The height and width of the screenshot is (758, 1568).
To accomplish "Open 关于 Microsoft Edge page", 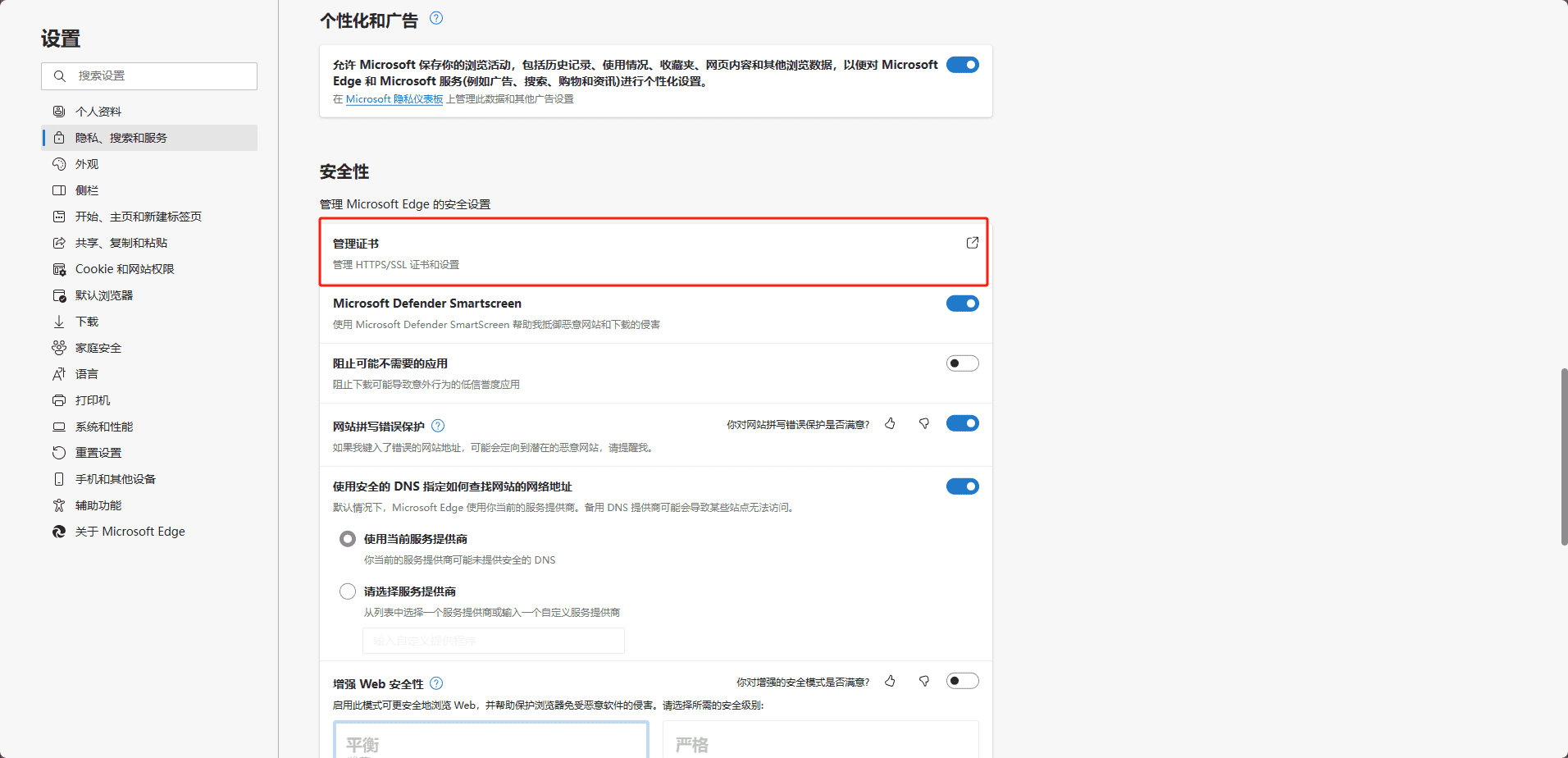I will (149, 532).
